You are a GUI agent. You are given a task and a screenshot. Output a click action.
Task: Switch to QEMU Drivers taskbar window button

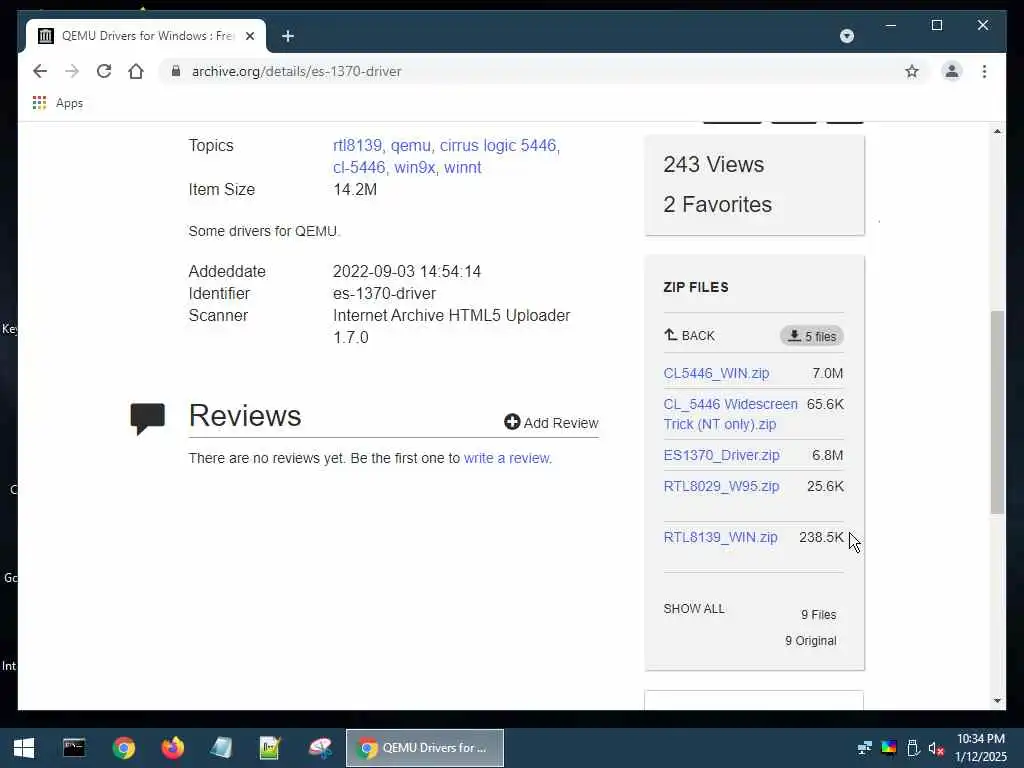pos(424,748)
